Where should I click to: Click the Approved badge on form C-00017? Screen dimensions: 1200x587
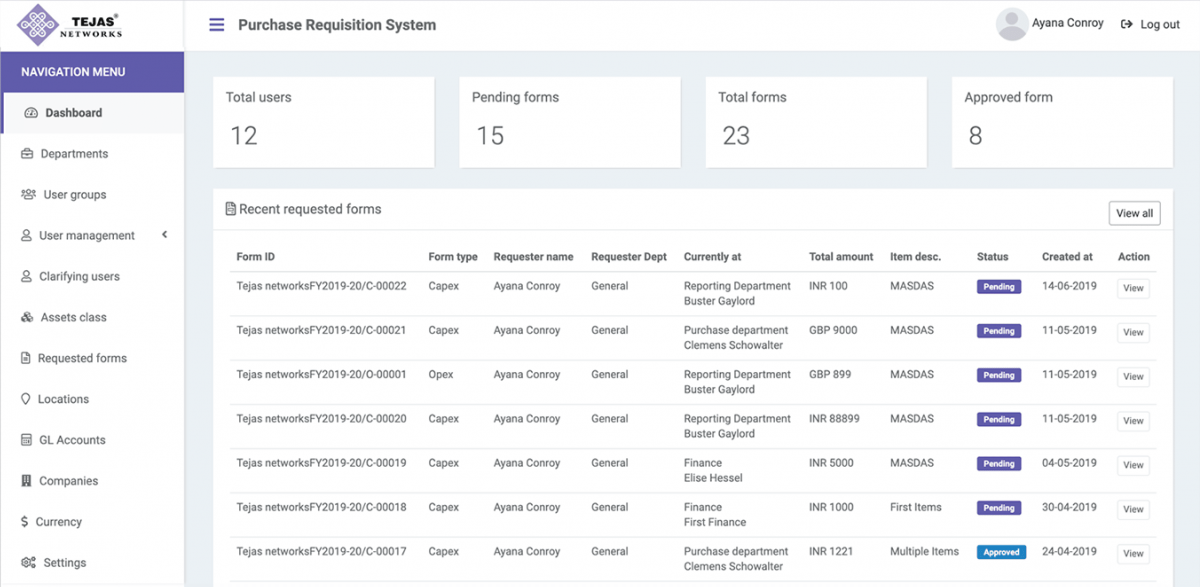[1001, 551]
